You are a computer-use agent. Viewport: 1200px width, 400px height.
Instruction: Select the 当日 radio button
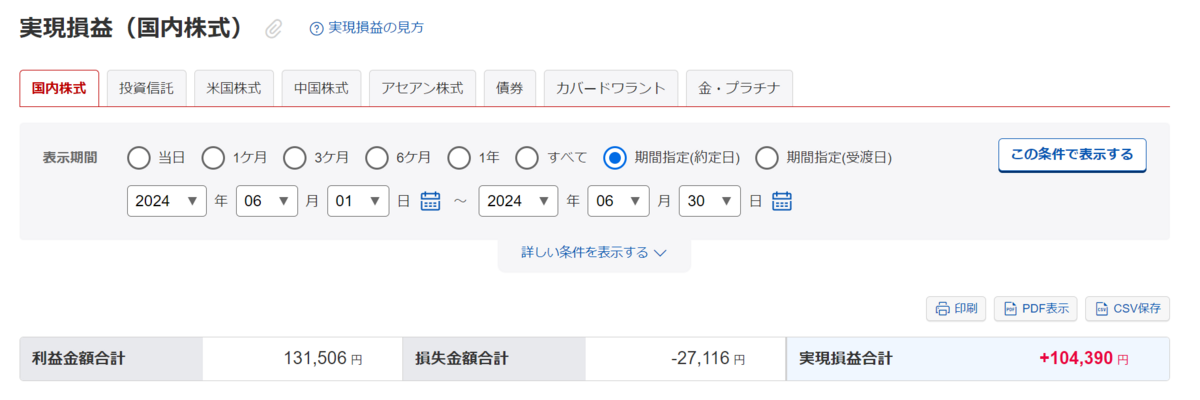[x=139, y=157]
